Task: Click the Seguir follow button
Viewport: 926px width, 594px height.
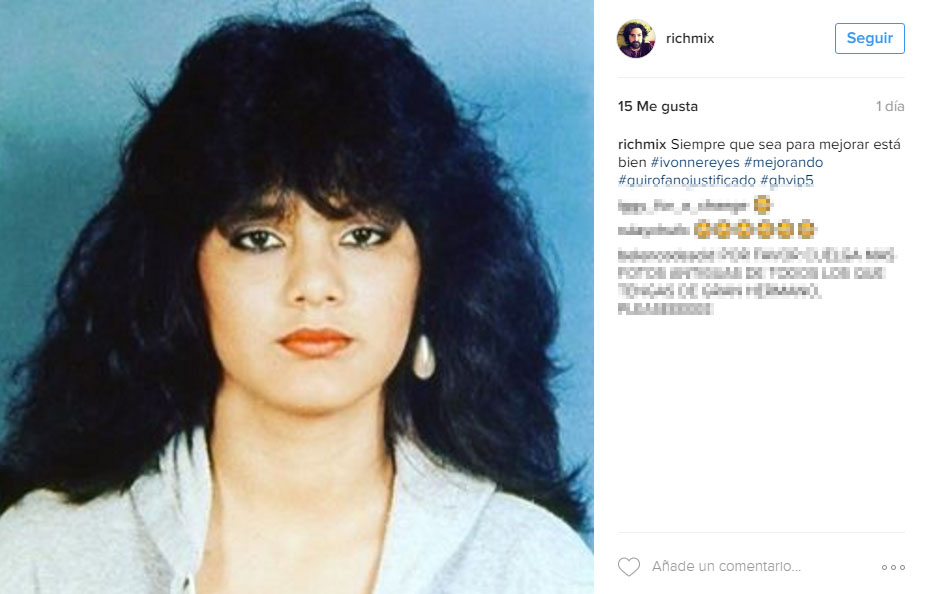Action: click(869, 38)
